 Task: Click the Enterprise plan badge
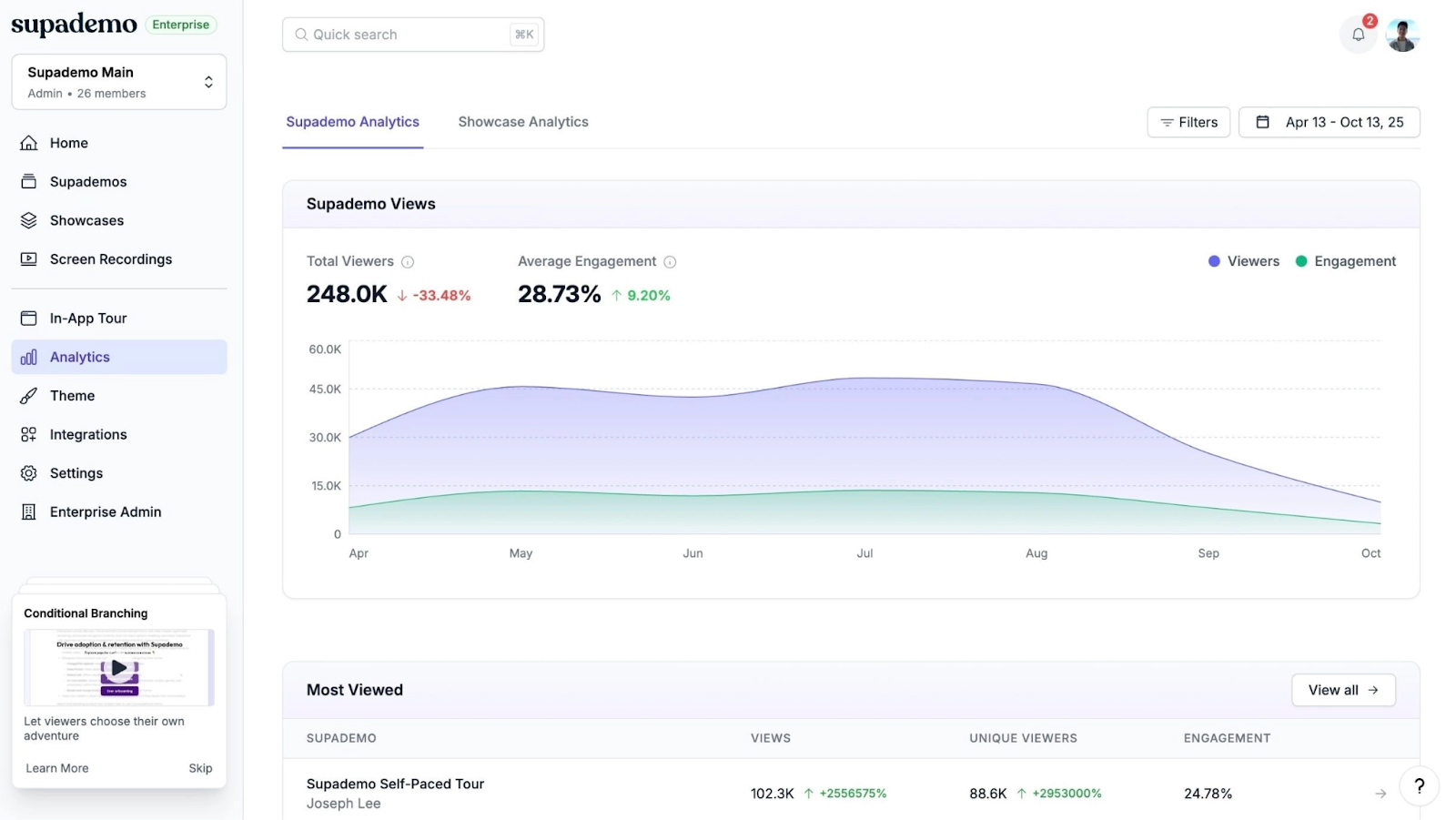point(181,25)
